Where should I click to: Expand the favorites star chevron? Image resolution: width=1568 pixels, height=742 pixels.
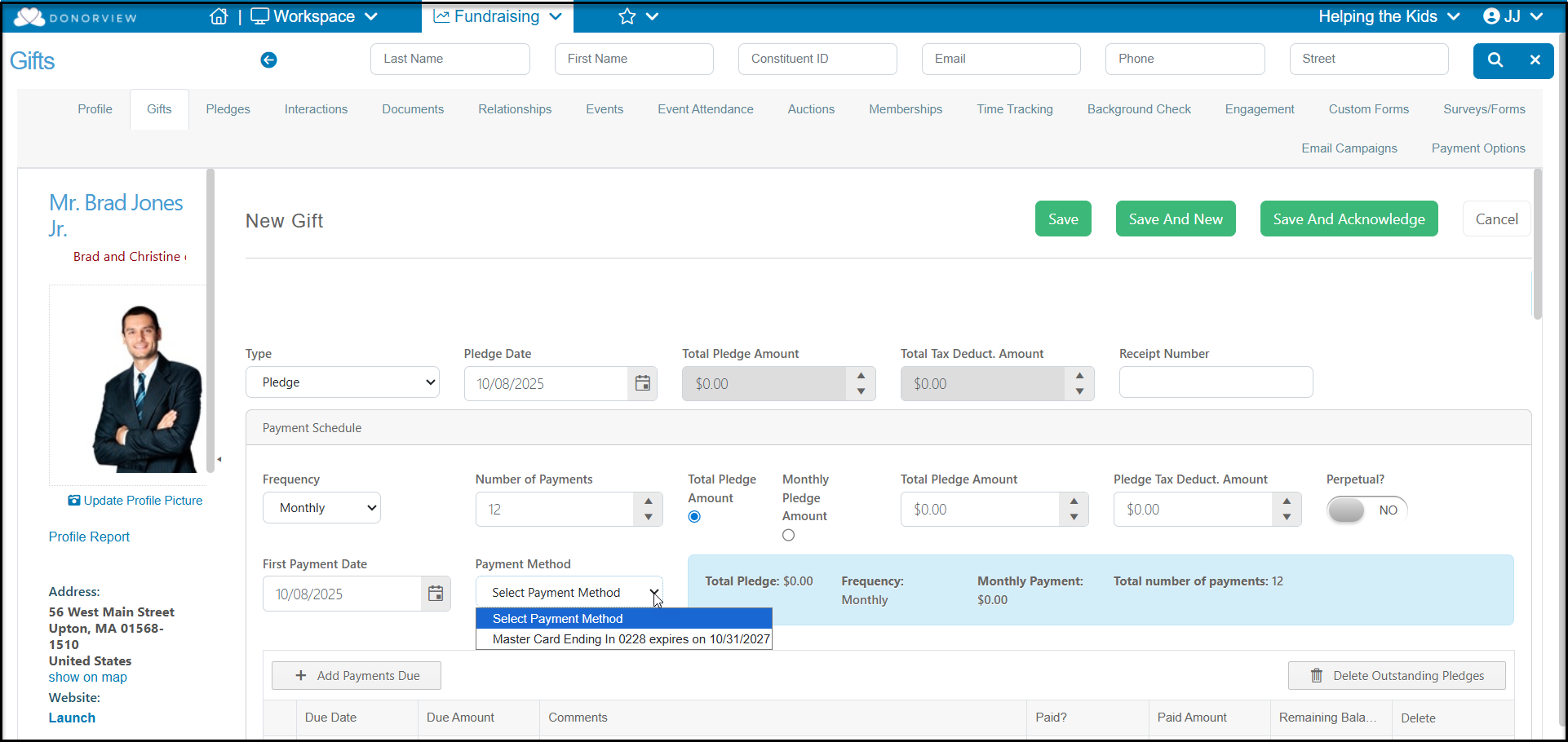(x=652, y=16)
